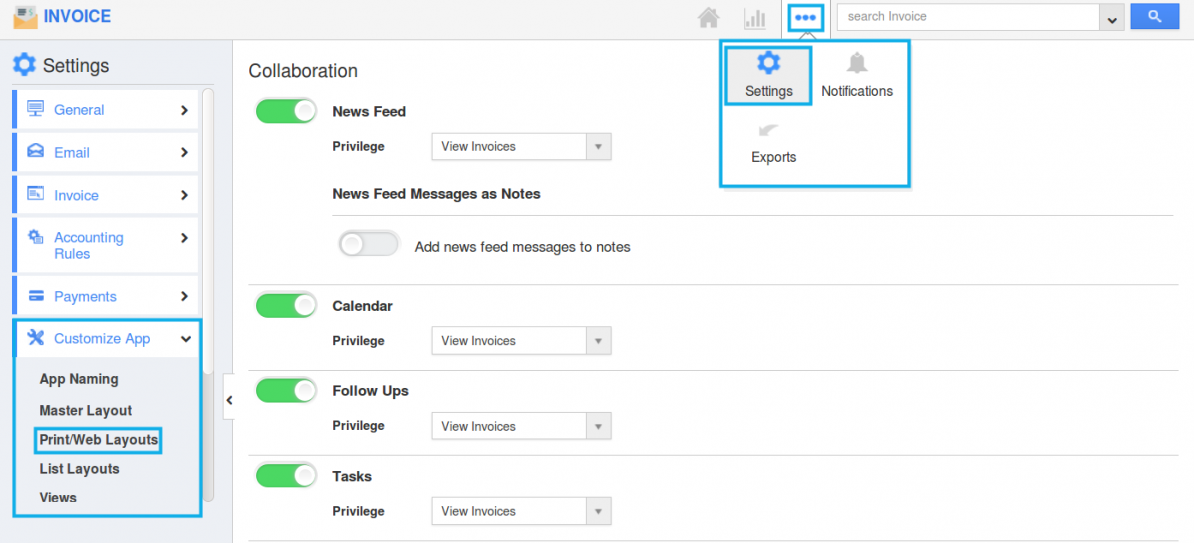The width and height of the screenshot is (1194, 543).
Task: Open News Feed privilege dropdown
Action: pyautogui.click(x=520, y=146)
